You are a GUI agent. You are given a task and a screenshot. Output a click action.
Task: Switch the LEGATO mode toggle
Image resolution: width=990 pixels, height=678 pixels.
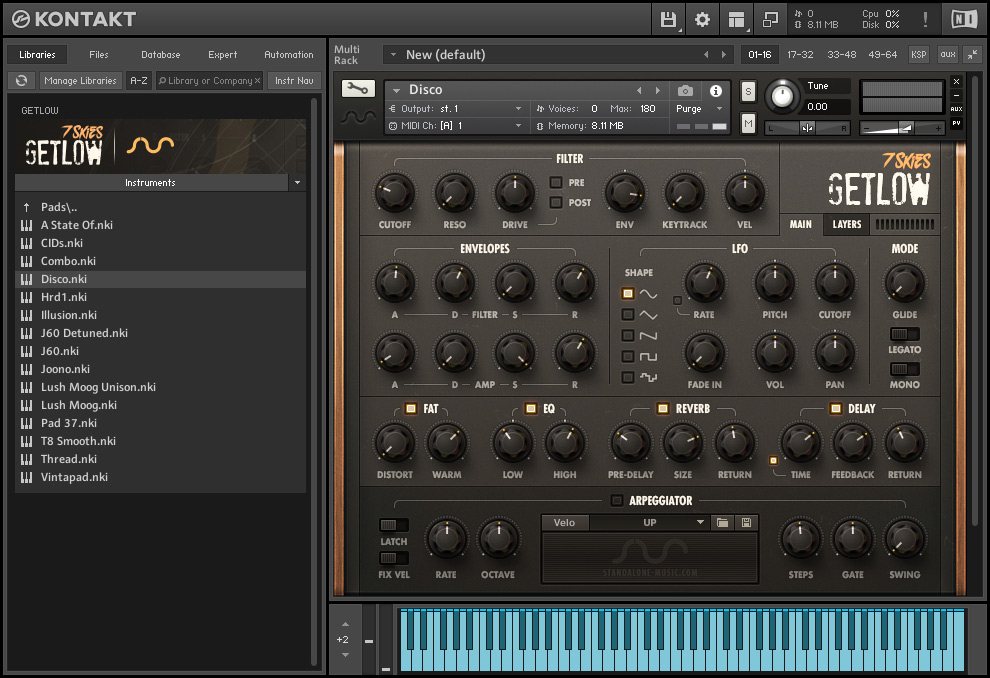(904, 334)
